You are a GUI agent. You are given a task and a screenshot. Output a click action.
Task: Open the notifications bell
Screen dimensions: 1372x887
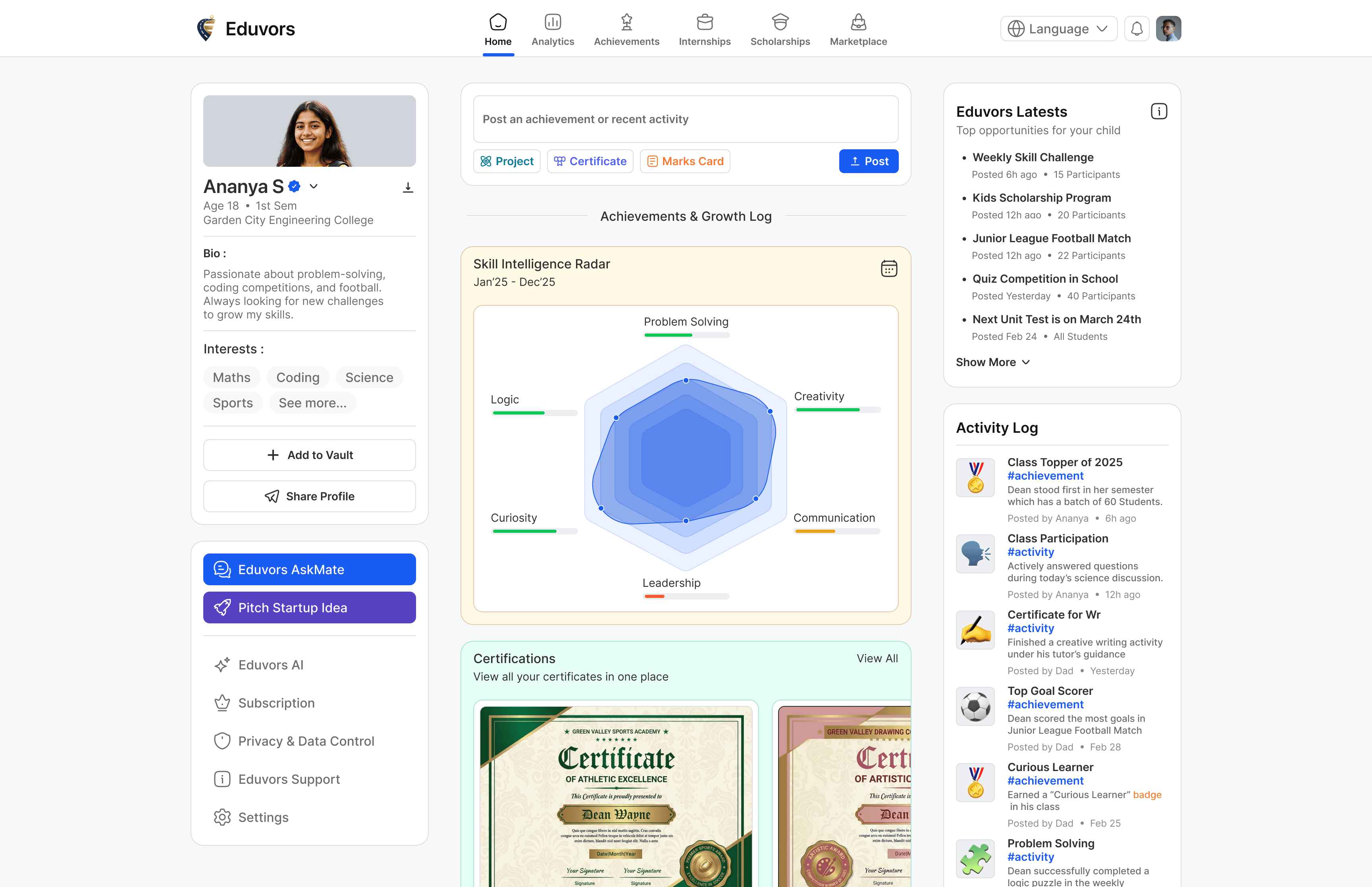[1137, 29]
